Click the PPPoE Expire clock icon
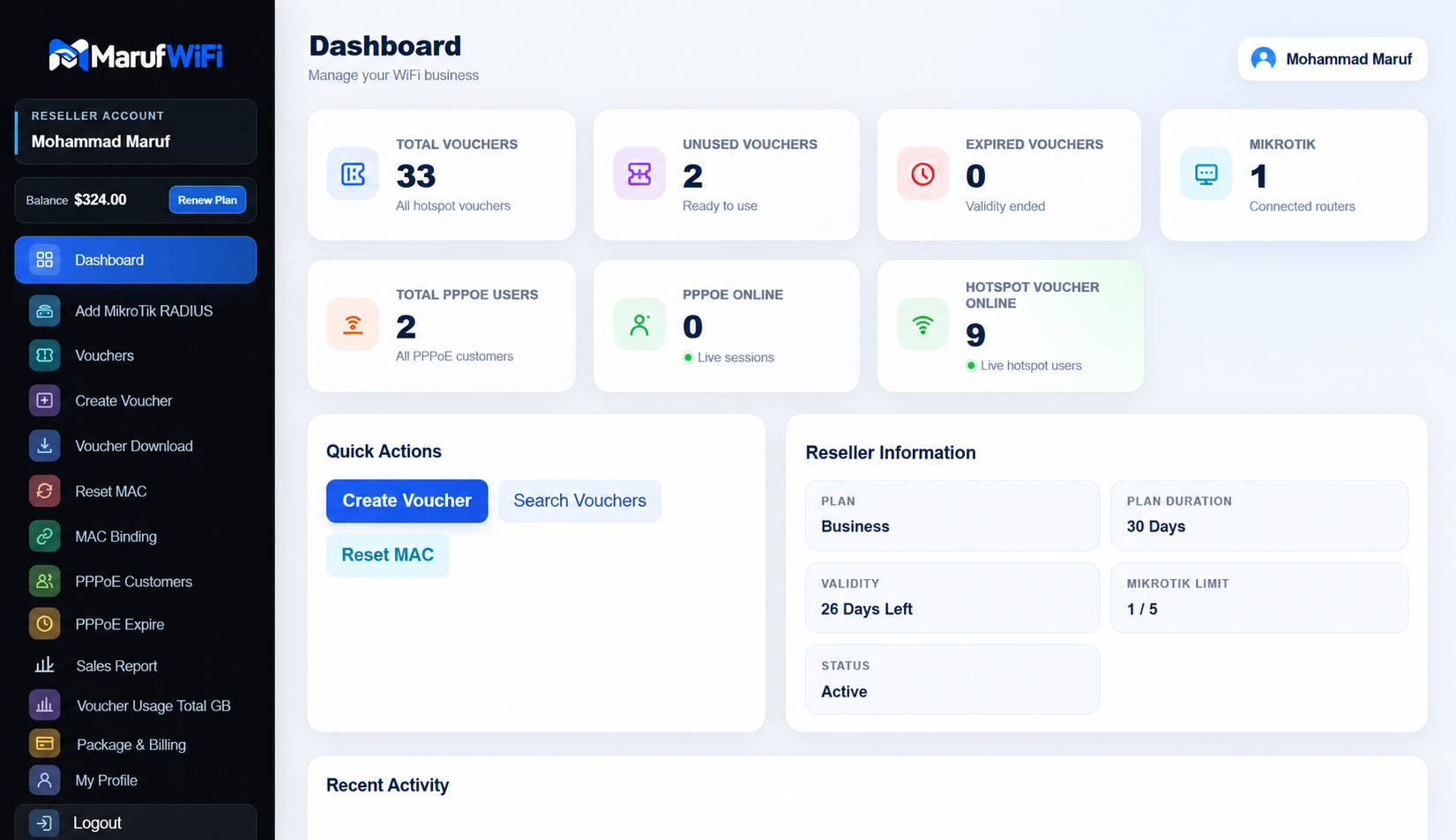The image size is (1456, 840). pos(44,624)
